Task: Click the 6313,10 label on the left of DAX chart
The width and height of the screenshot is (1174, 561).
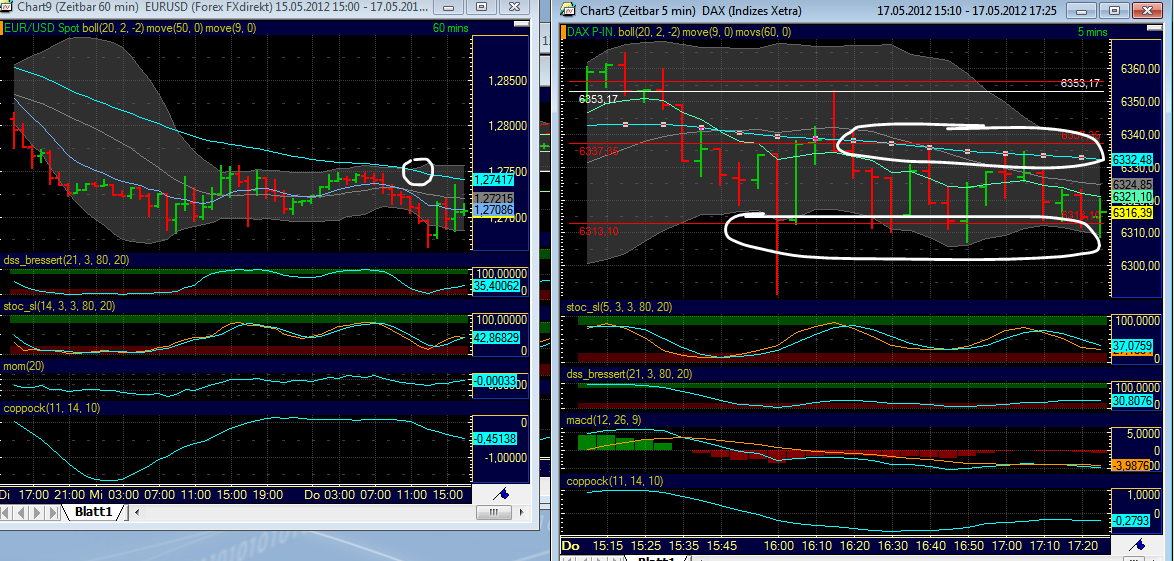Action: tap(598, 231)
